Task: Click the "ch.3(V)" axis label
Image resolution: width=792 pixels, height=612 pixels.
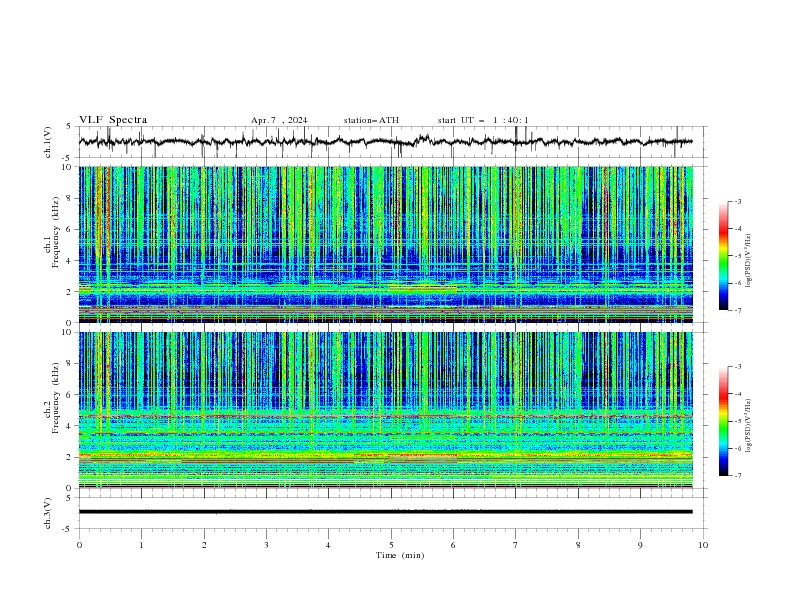Action: [48, 513]
